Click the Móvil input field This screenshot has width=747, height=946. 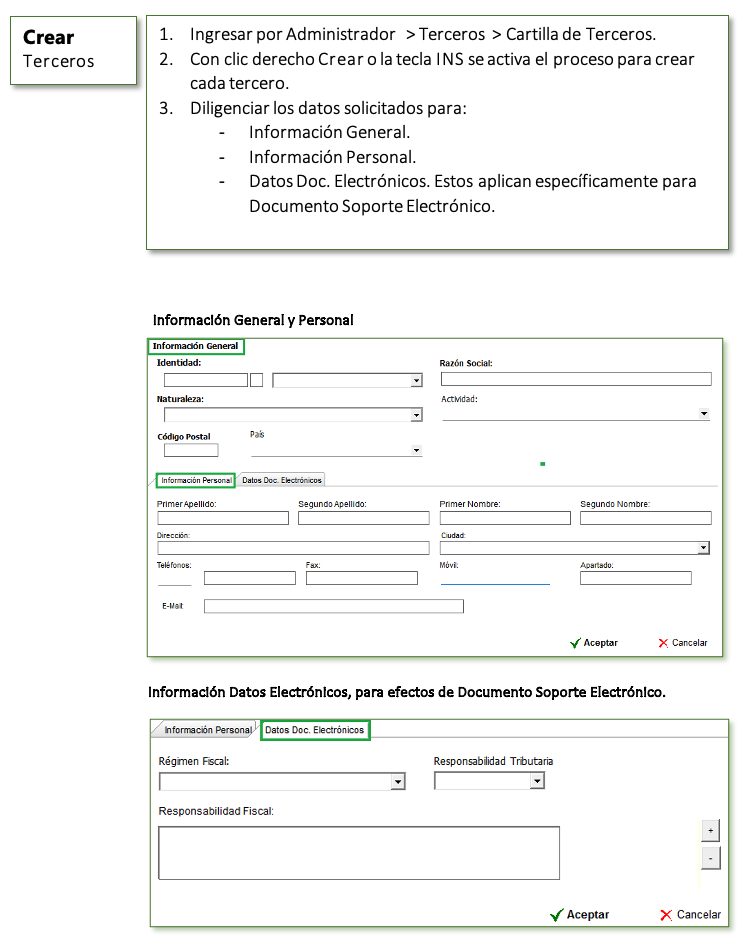pos(495,578)
